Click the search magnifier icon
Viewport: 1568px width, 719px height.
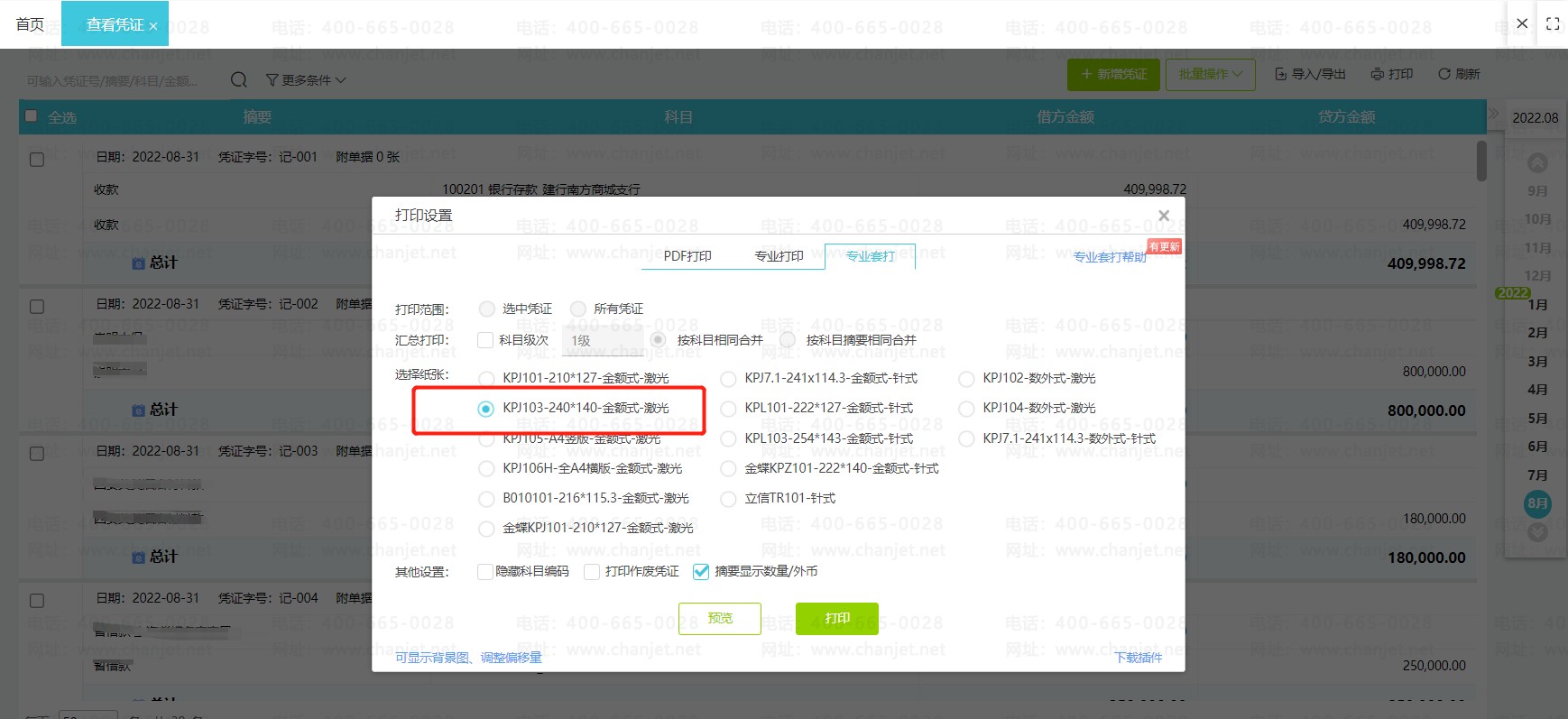pos(239,80)
